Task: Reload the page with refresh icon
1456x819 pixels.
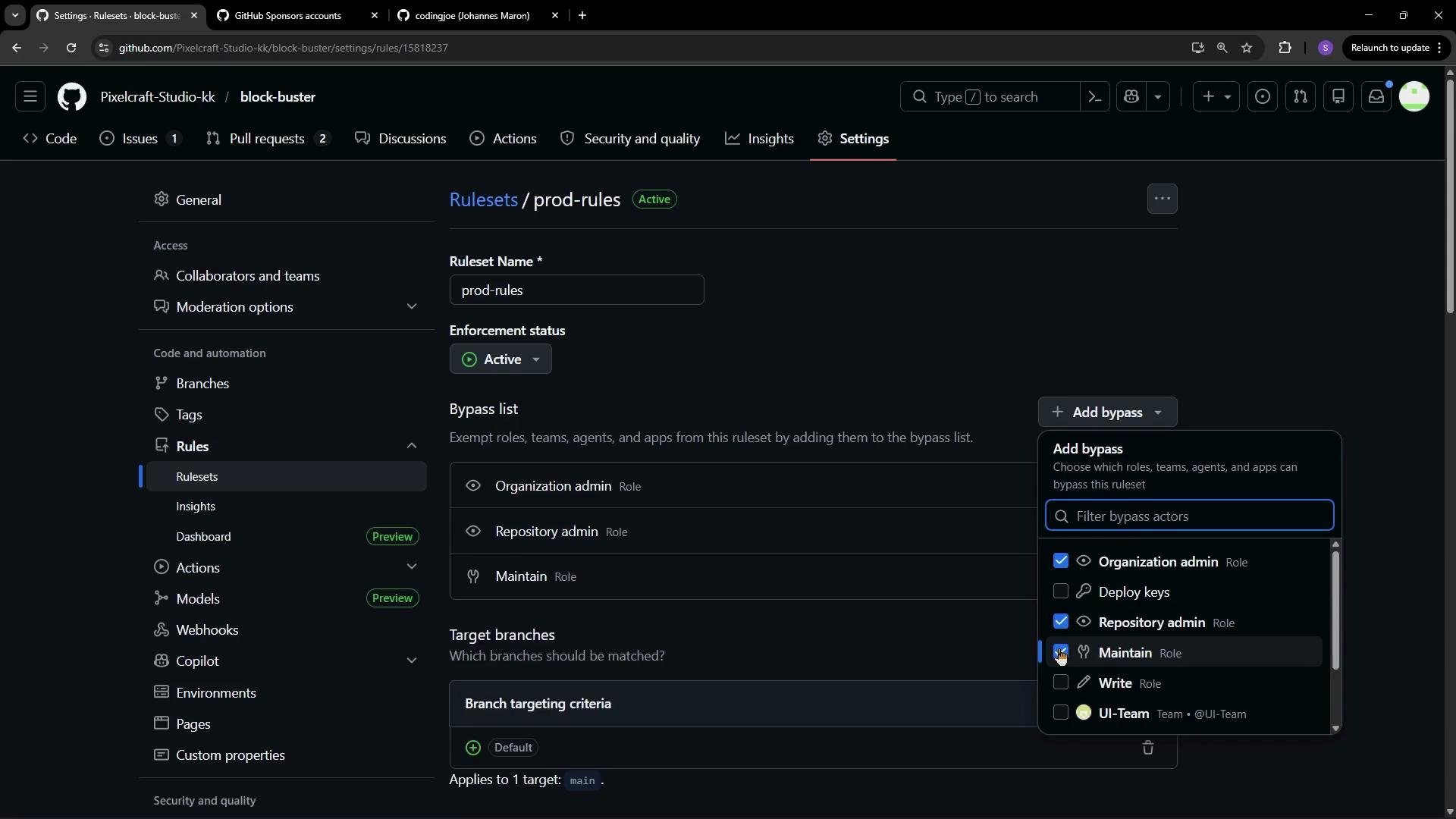Action: click(x=71, y=48)
